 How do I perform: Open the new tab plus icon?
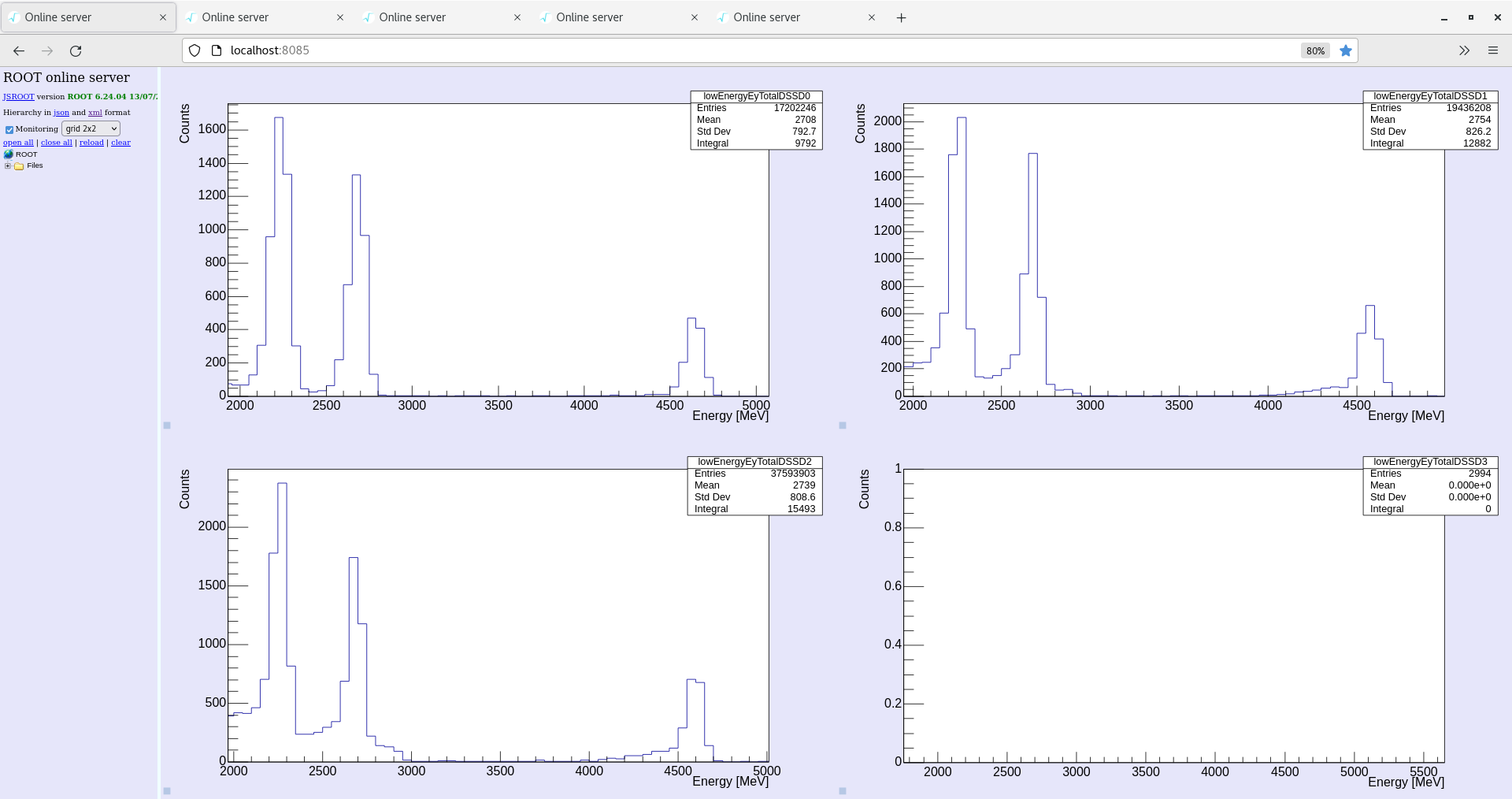click(x=901, y=17)
